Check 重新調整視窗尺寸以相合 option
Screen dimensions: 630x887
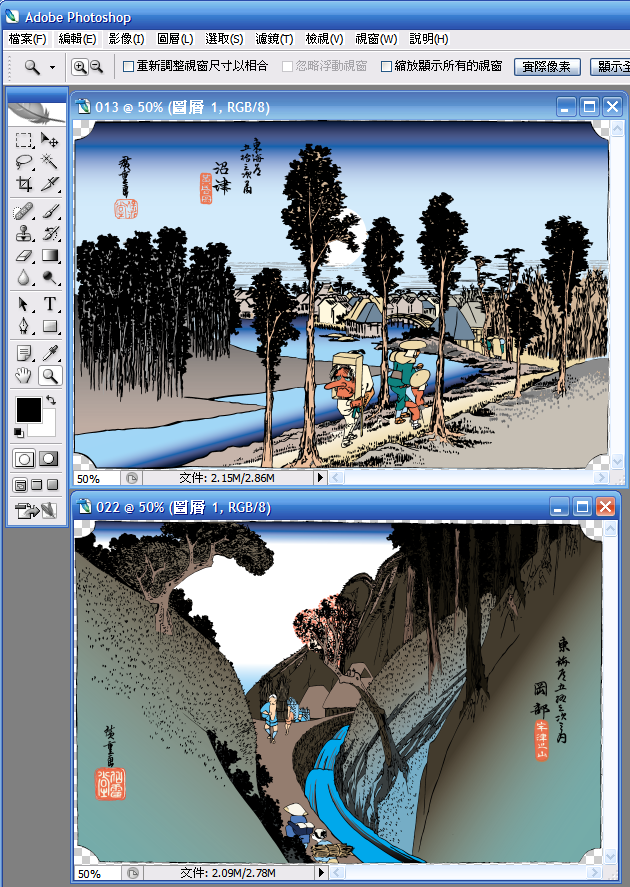coord(128,67)
